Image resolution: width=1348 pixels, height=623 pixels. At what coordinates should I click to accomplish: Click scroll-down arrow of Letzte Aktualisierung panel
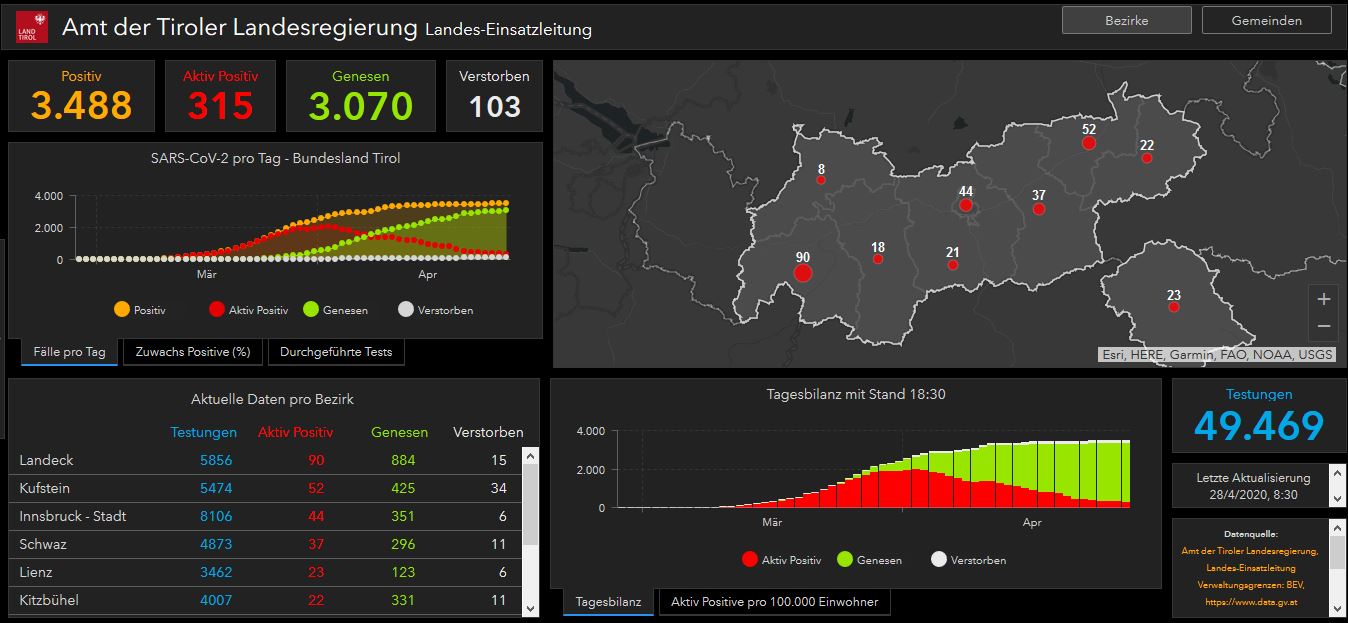pos(1338,498)
